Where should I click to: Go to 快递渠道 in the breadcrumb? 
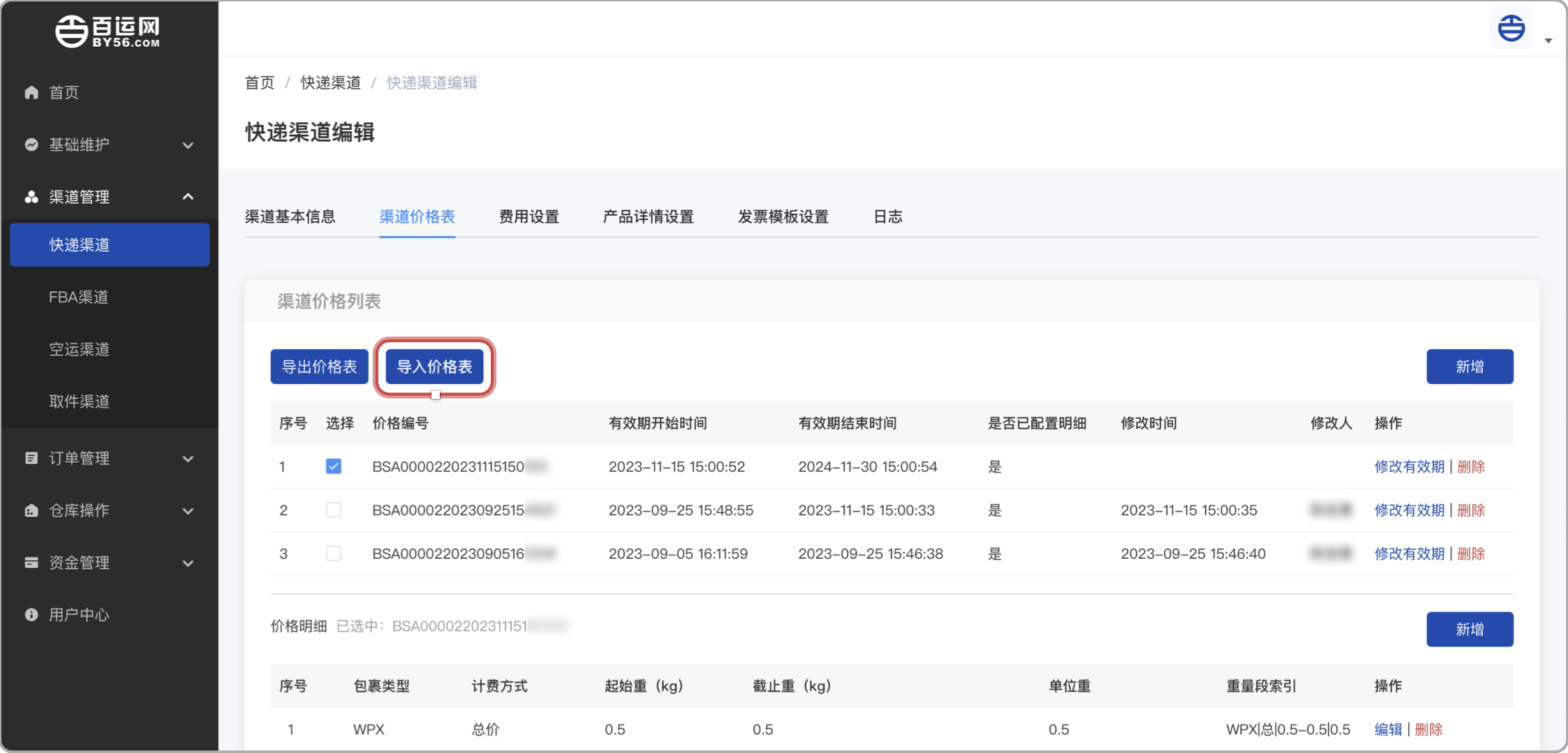coord(330,83)
